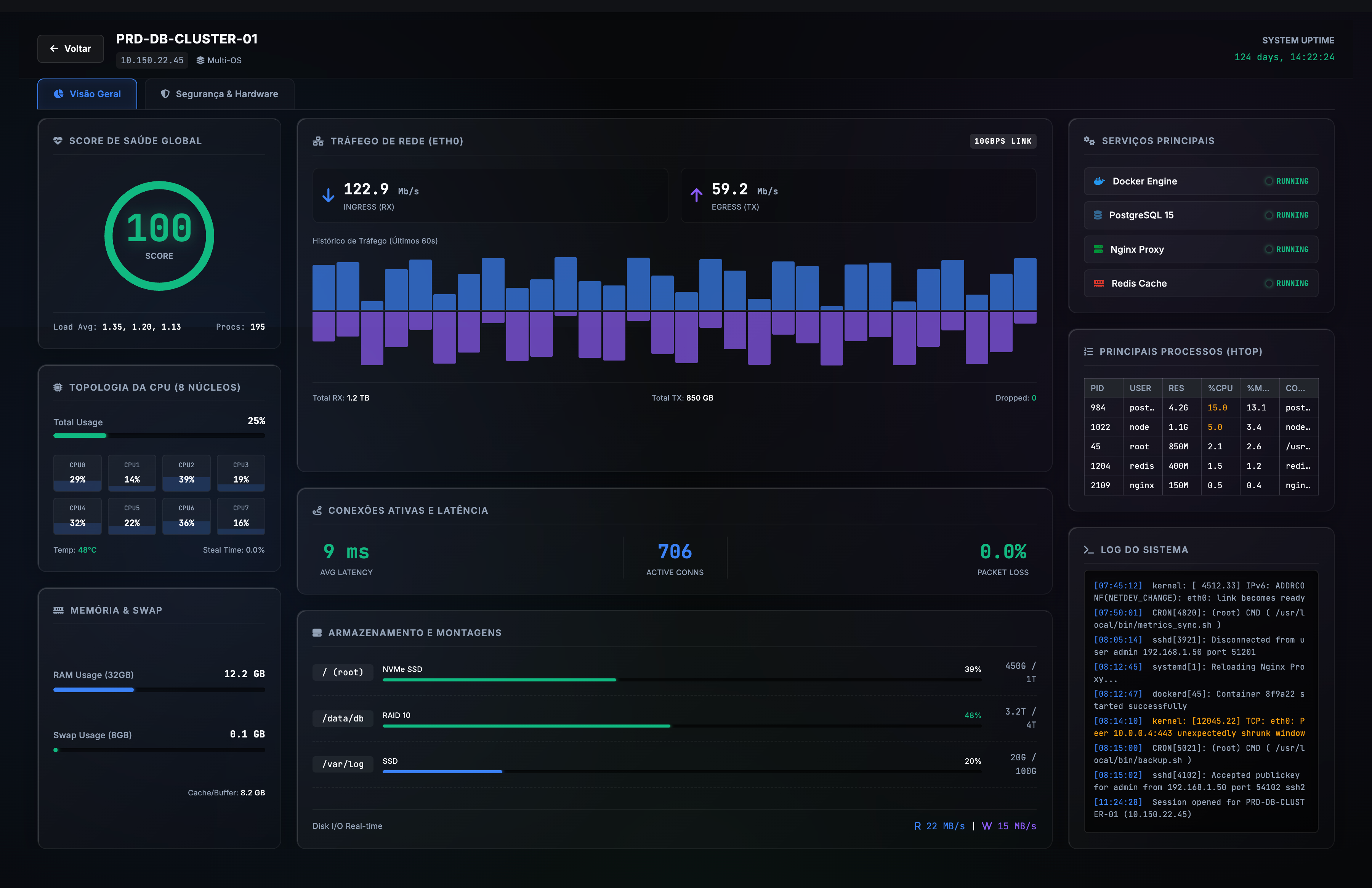The image size is (1372, 888).
Task: Click the [07:45:12] kernel log entry
Action: (1200, 591)
